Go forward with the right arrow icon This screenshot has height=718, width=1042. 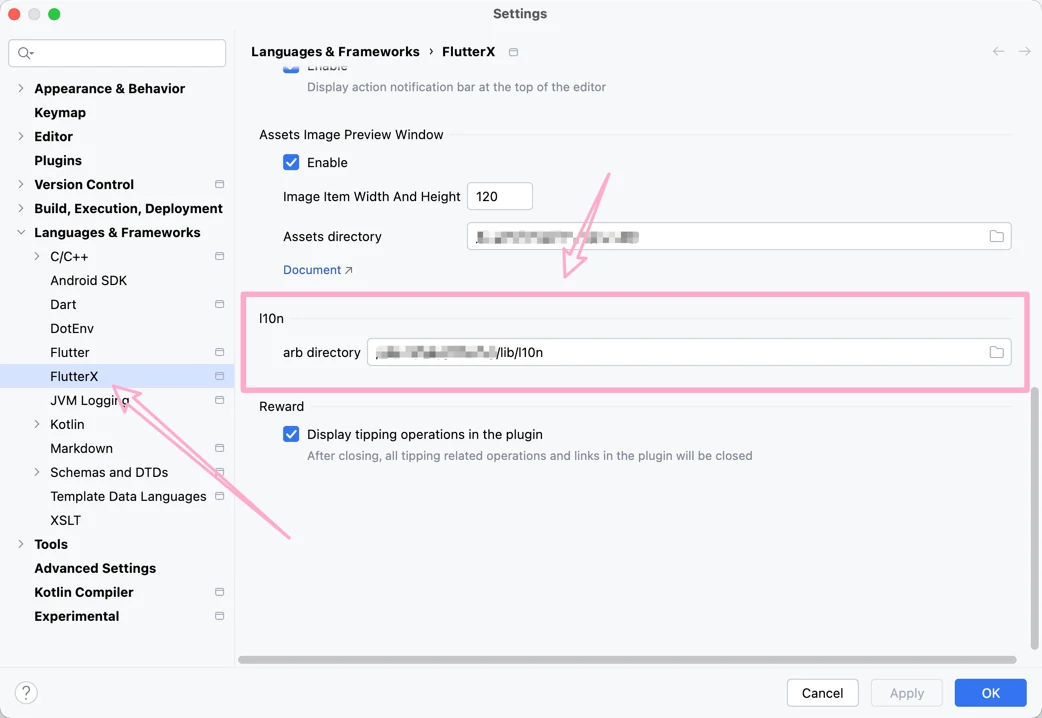(x=1025, y=51)
